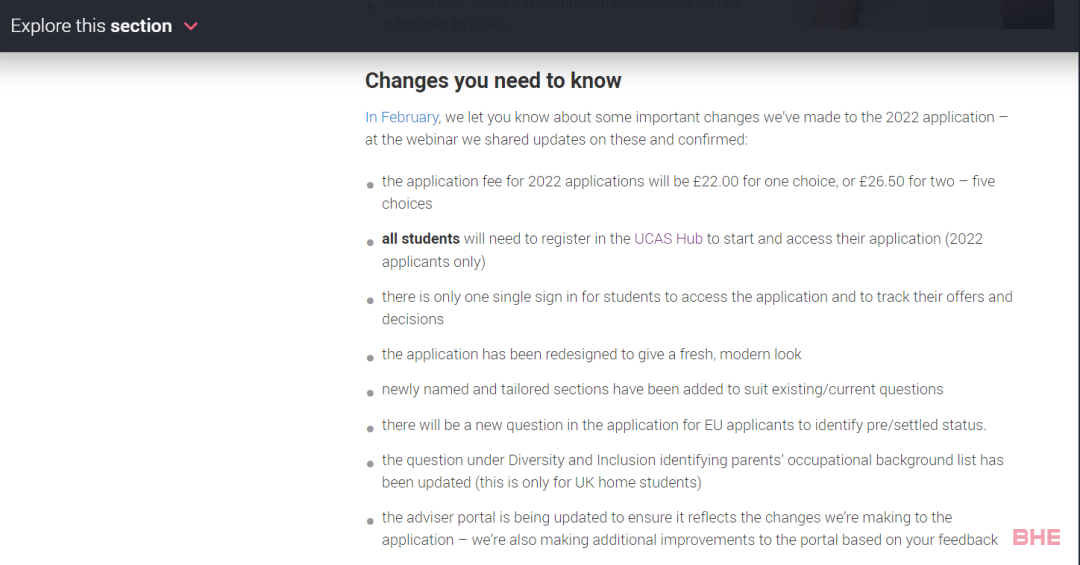Click the bullet beside application redesigned item
Viewport: 1080px width, 565px height.
tap(370, 358)
